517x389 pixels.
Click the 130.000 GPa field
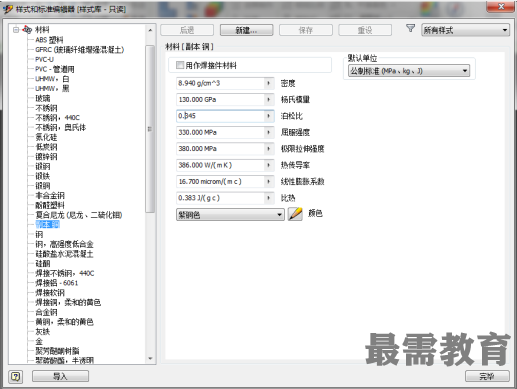pyautogui.click(x=220, y=99)
